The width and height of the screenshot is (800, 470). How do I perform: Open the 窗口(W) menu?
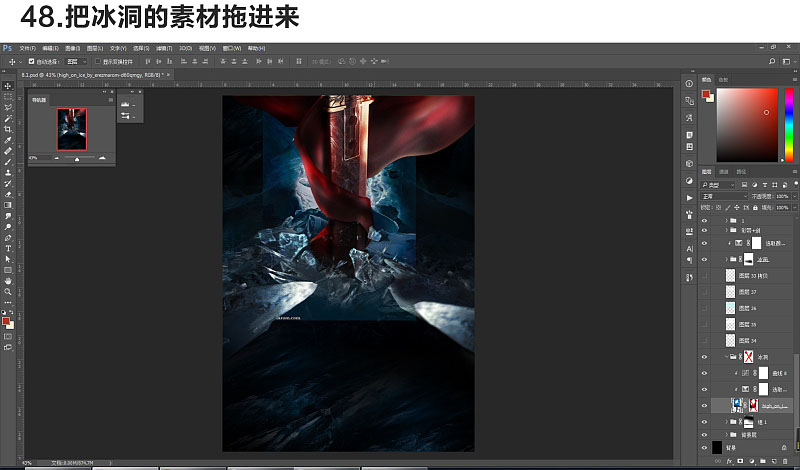tap(232, 48)
